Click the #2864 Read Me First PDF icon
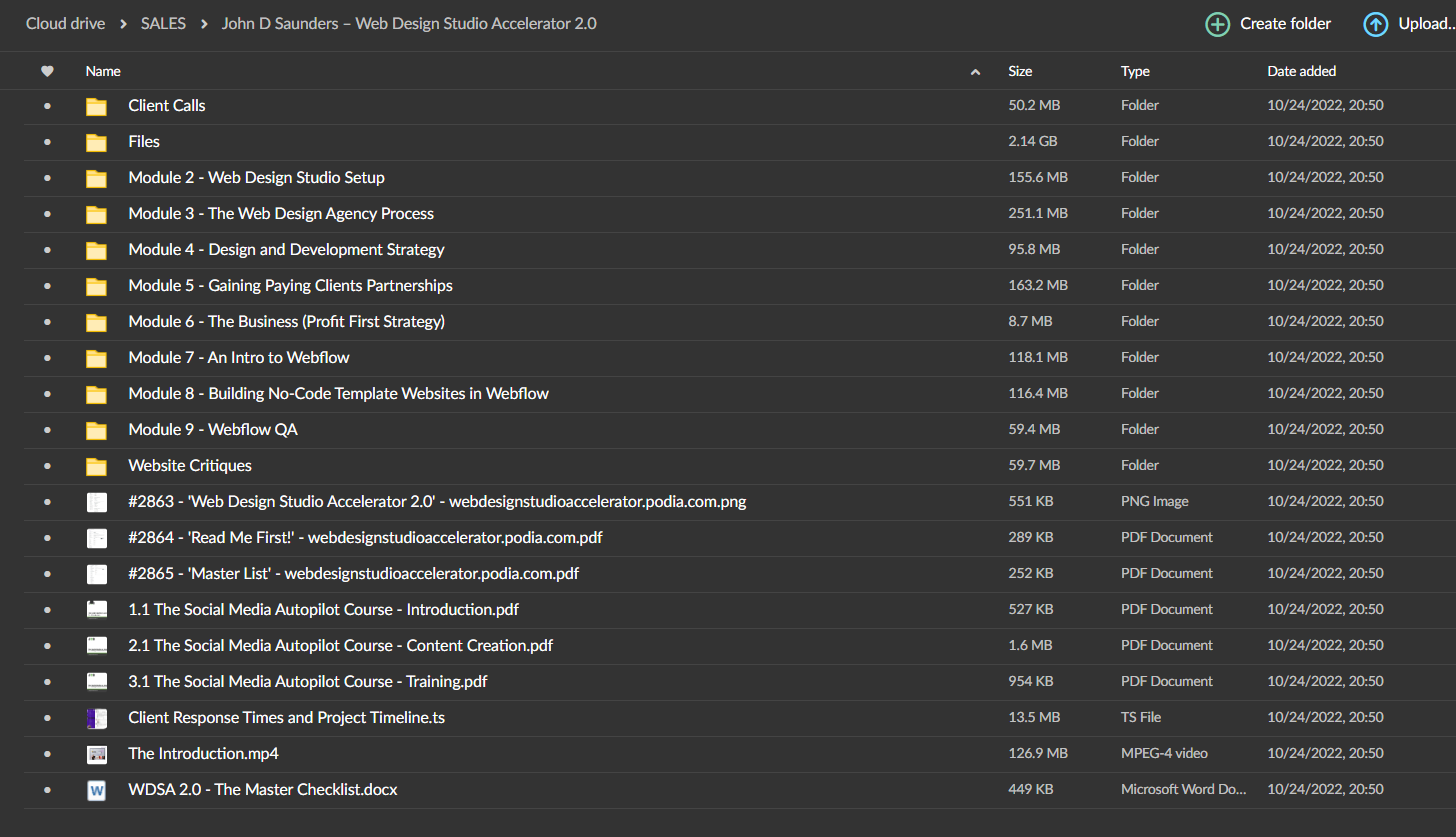 click(97, 538)
